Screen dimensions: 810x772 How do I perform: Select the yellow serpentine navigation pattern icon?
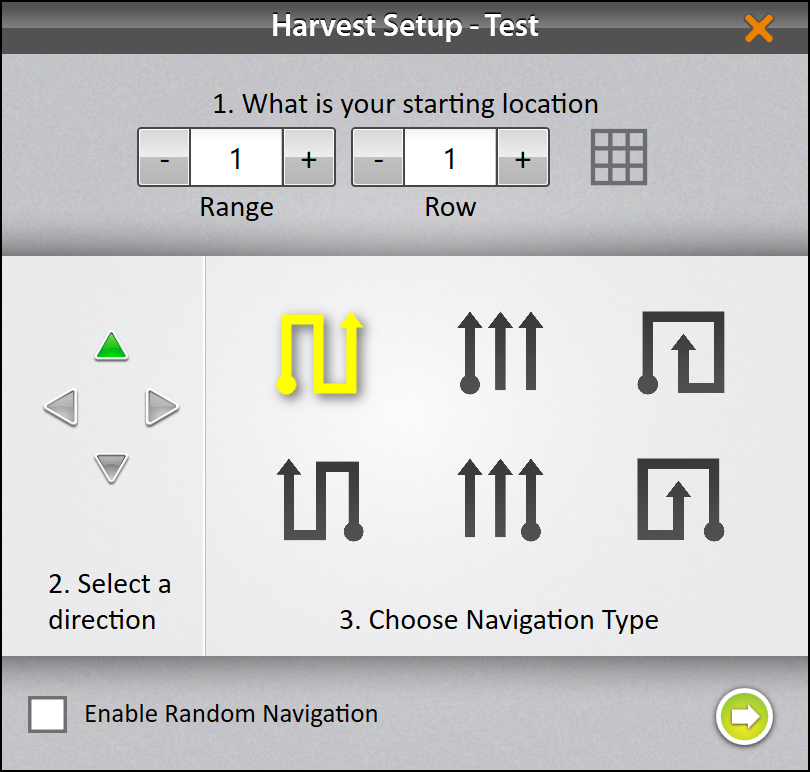319,354
